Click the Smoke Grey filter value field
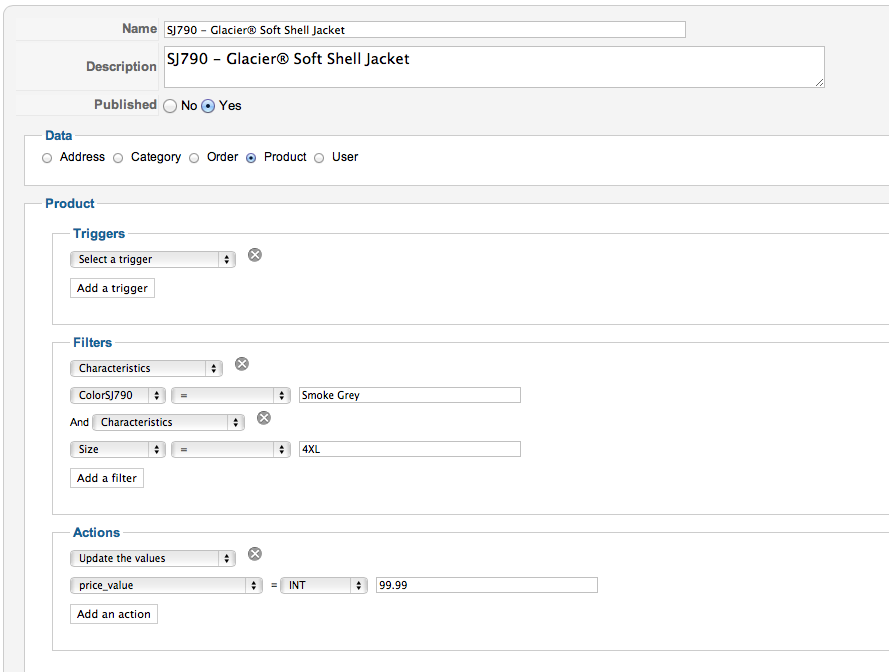889x672 pixels. click(x=410, y=395)
